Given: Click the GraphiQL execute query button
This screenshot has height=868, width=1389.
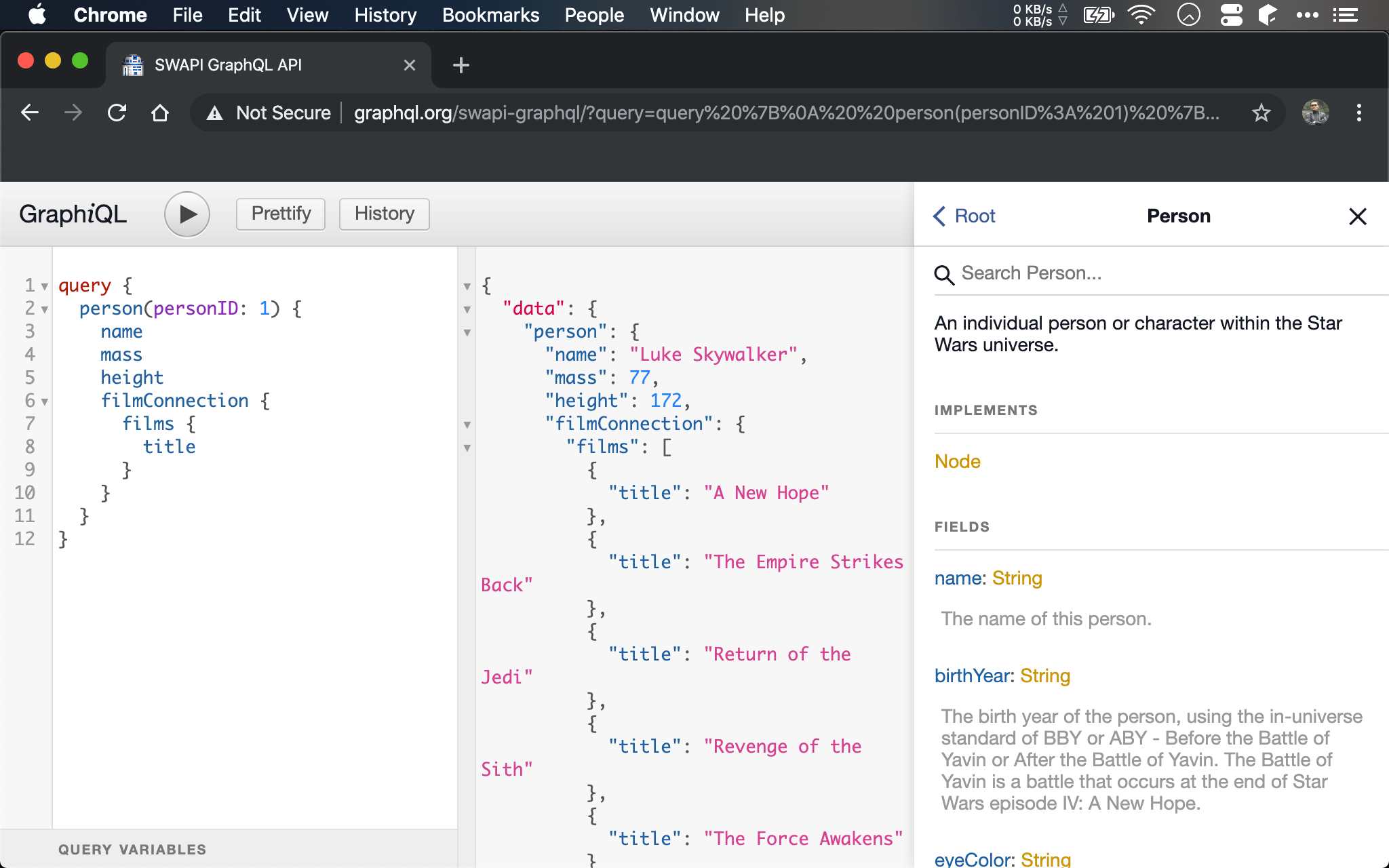Looking at the screenshot, I should point(185,213).
